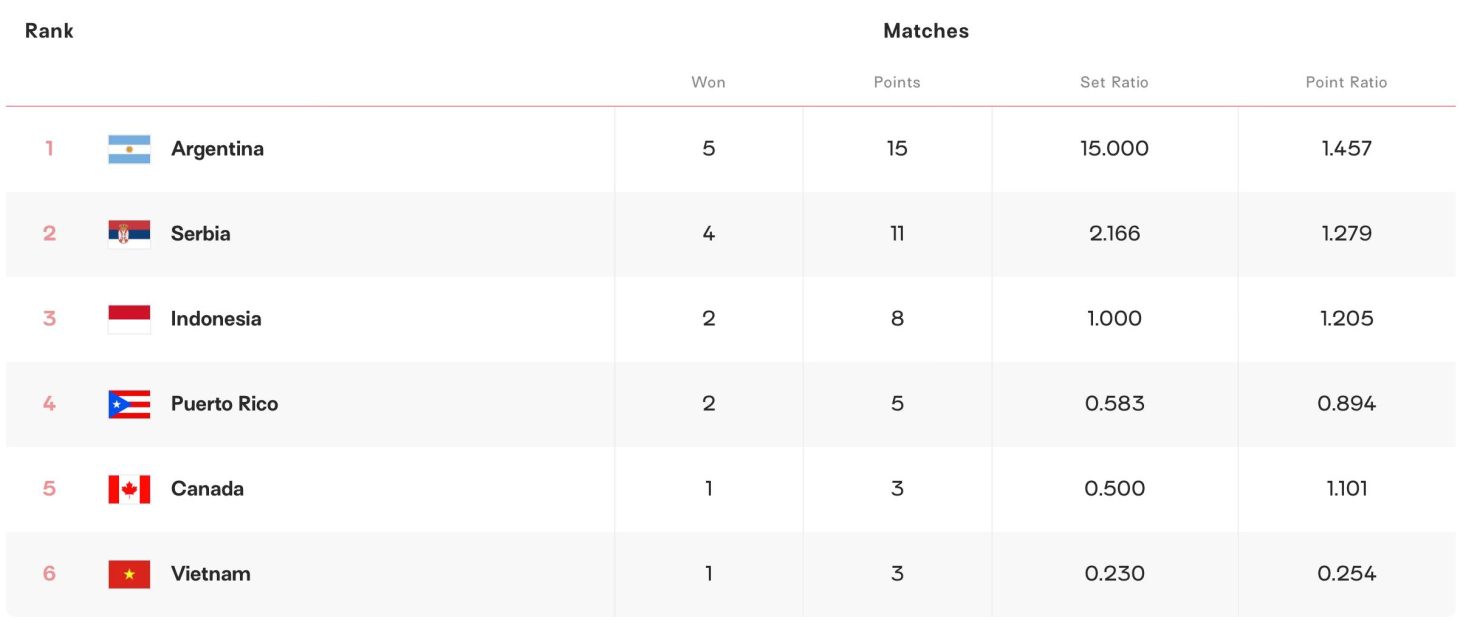Open the Puerto Rico team name
The width and height of the screenshot is (1480, 634).
pyautogui.click(x=224, y=404)
